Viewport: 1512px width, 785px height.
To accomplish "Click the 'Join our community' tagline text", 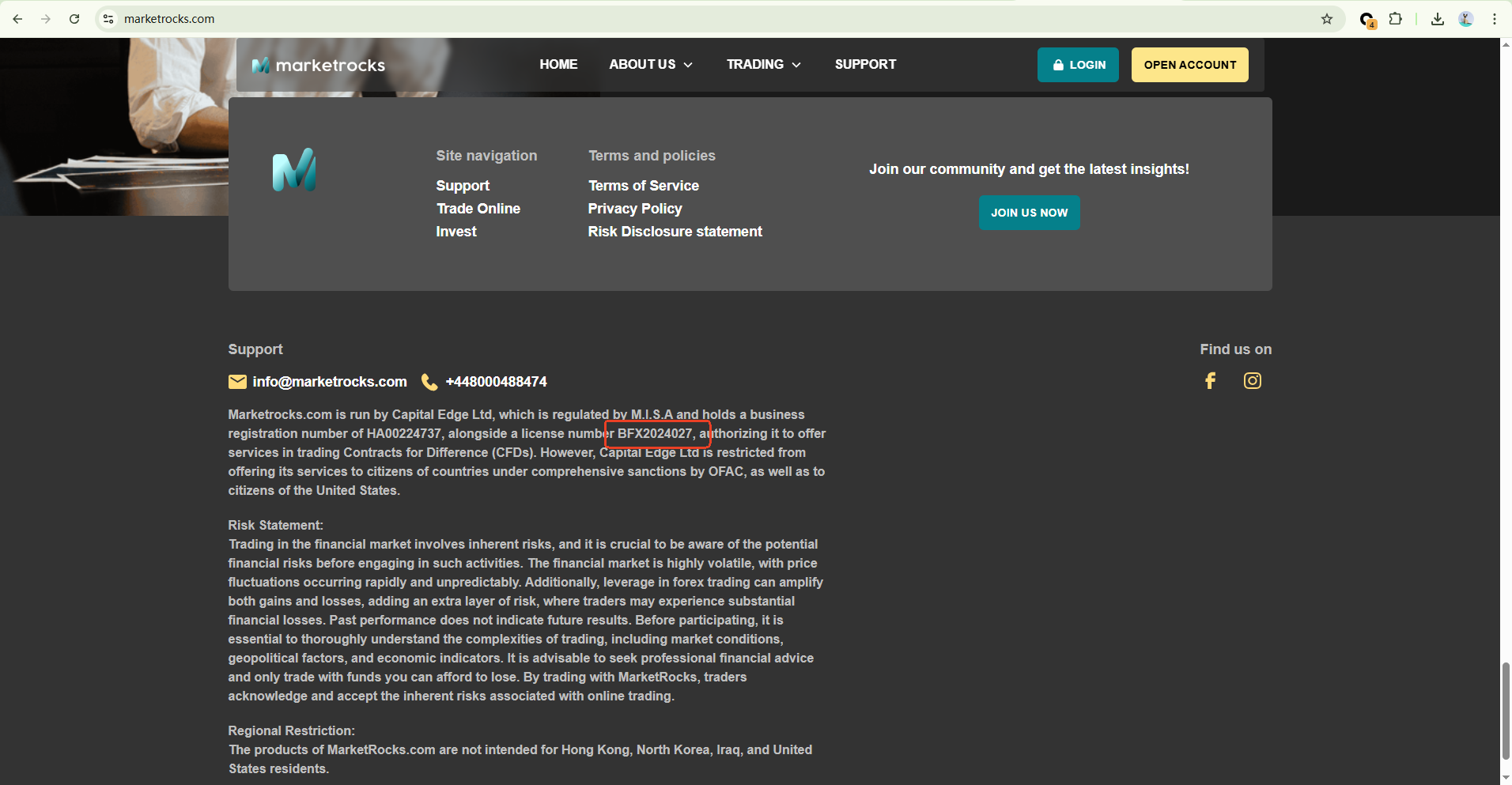I will click(x=1030, y=169).
